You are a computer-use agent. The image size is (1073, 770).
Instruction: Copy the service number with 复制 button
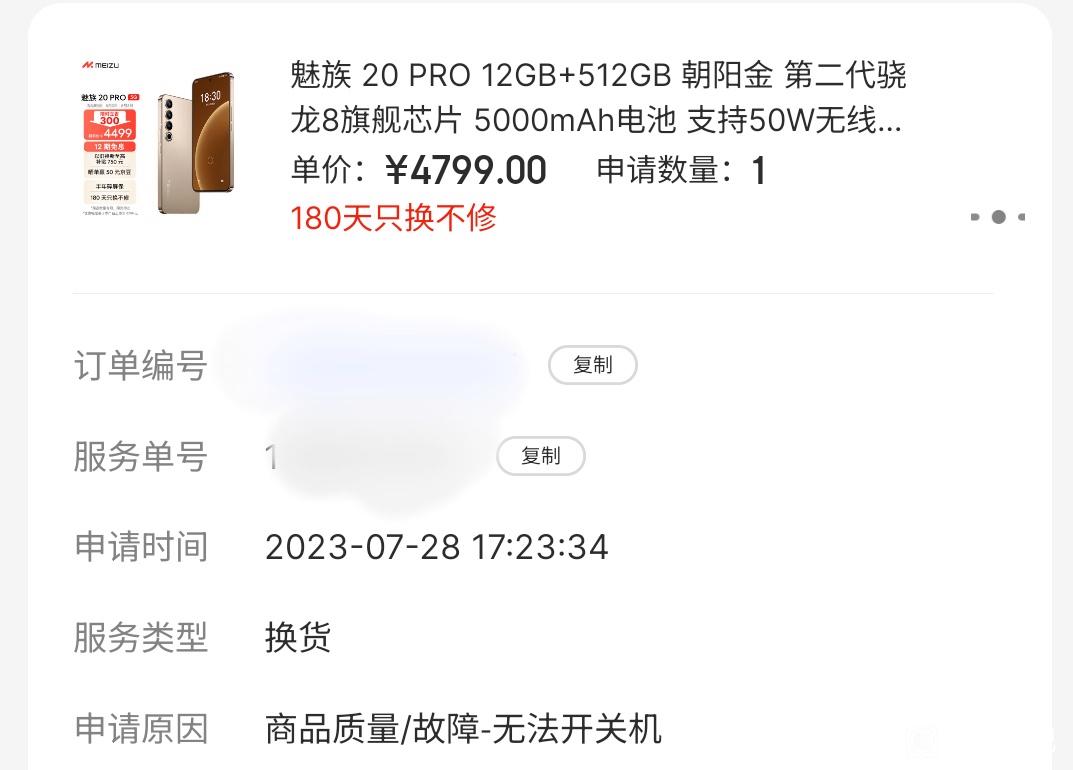tap(541, 456)
